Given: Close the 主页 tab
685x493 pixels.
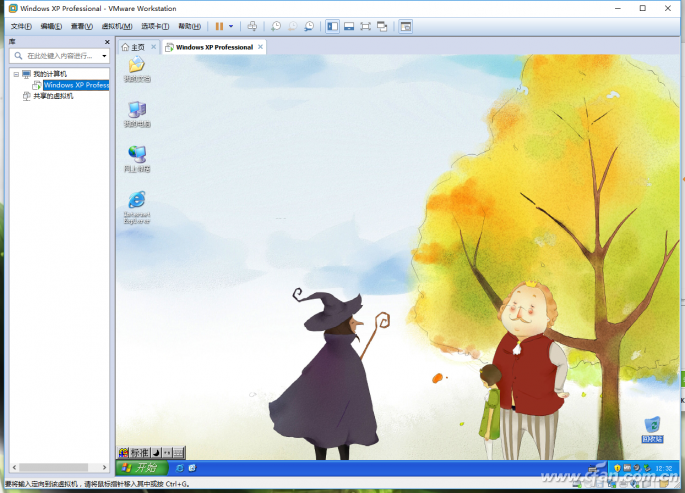Looking at the screenshot, I should pyautogui.click(x=153, y=47).
